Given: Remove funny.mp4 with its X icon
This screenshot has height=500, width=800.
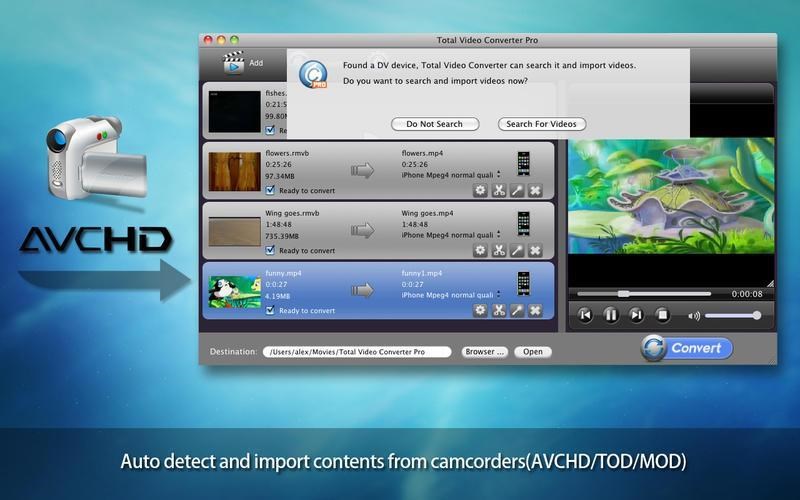Looking at the screenshot, I should tap(535, 310).
